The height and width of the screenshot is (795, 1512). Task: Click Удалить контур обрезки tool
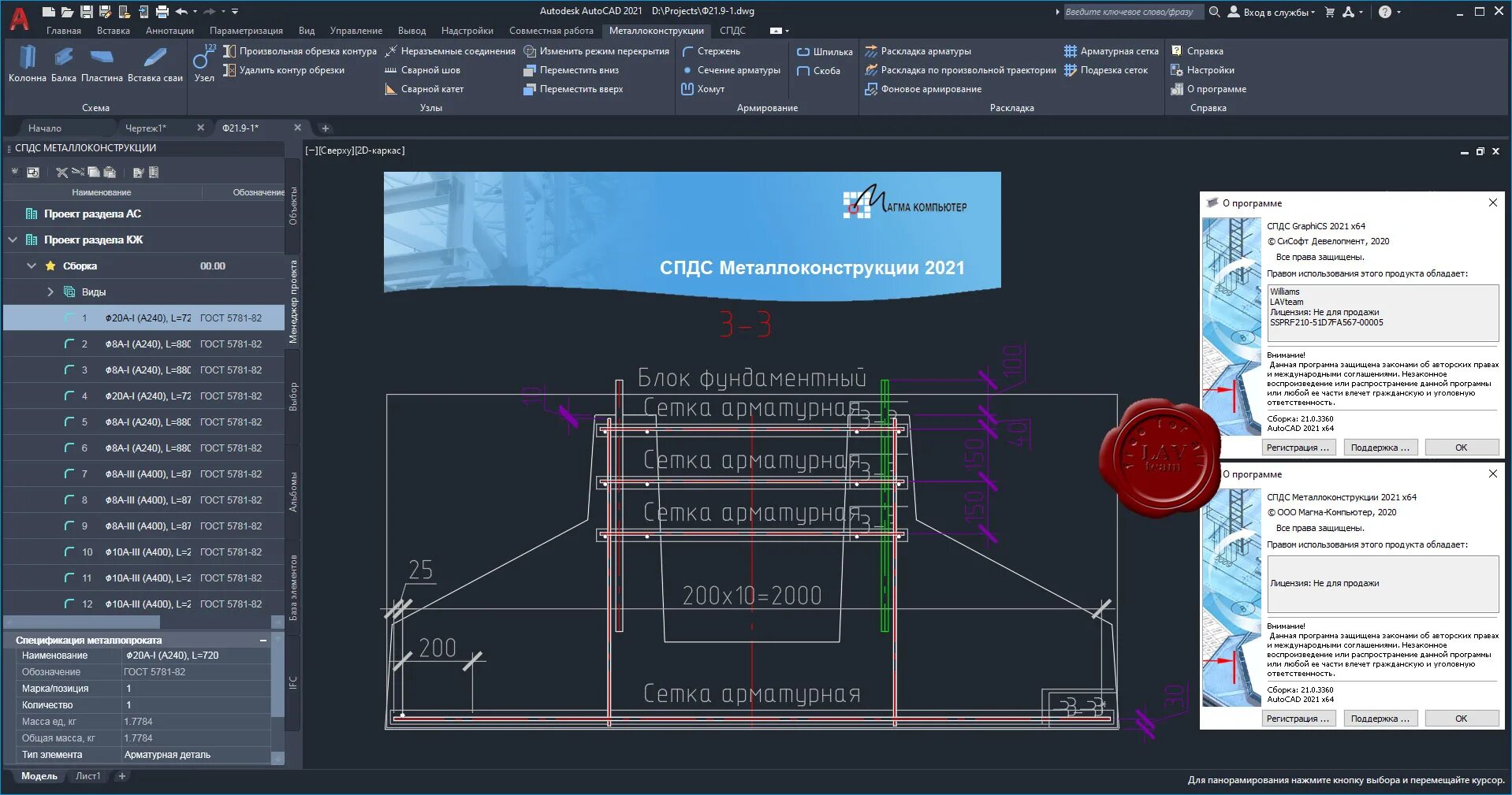[284, 70]
